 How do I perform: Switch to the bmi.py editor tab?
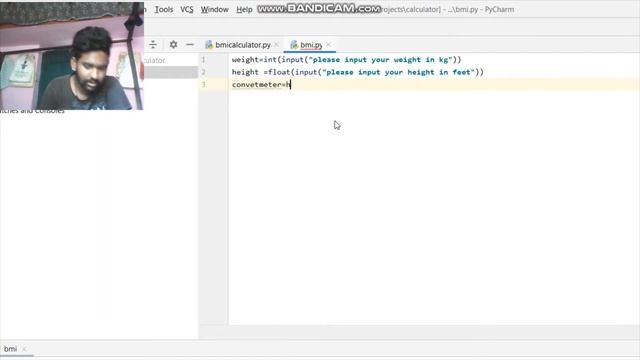pyautogui.click(x=311, y=45)
